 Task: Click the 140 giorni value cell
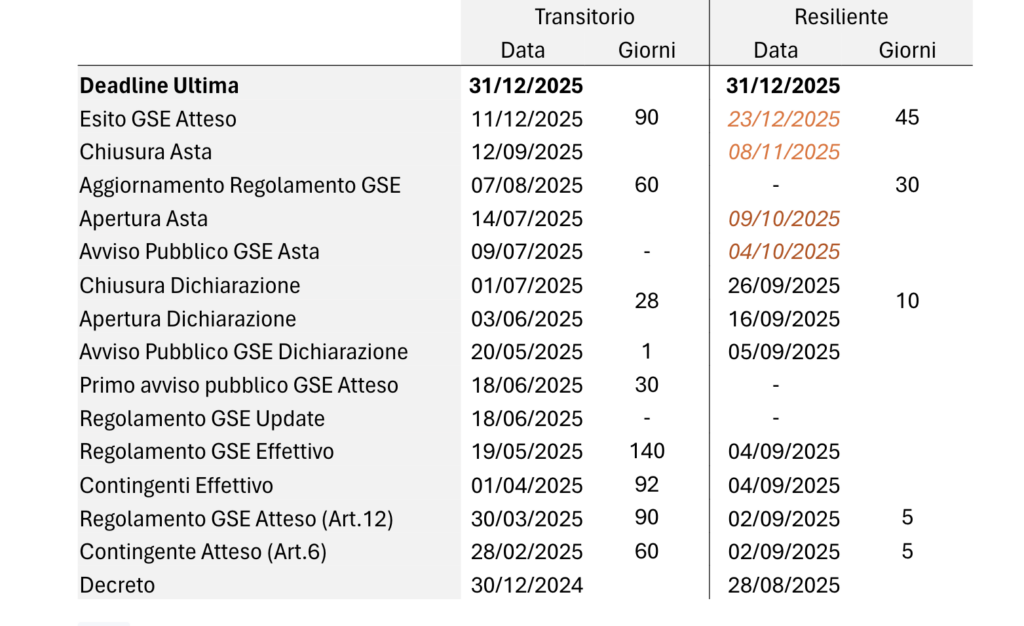pos(647,451)
